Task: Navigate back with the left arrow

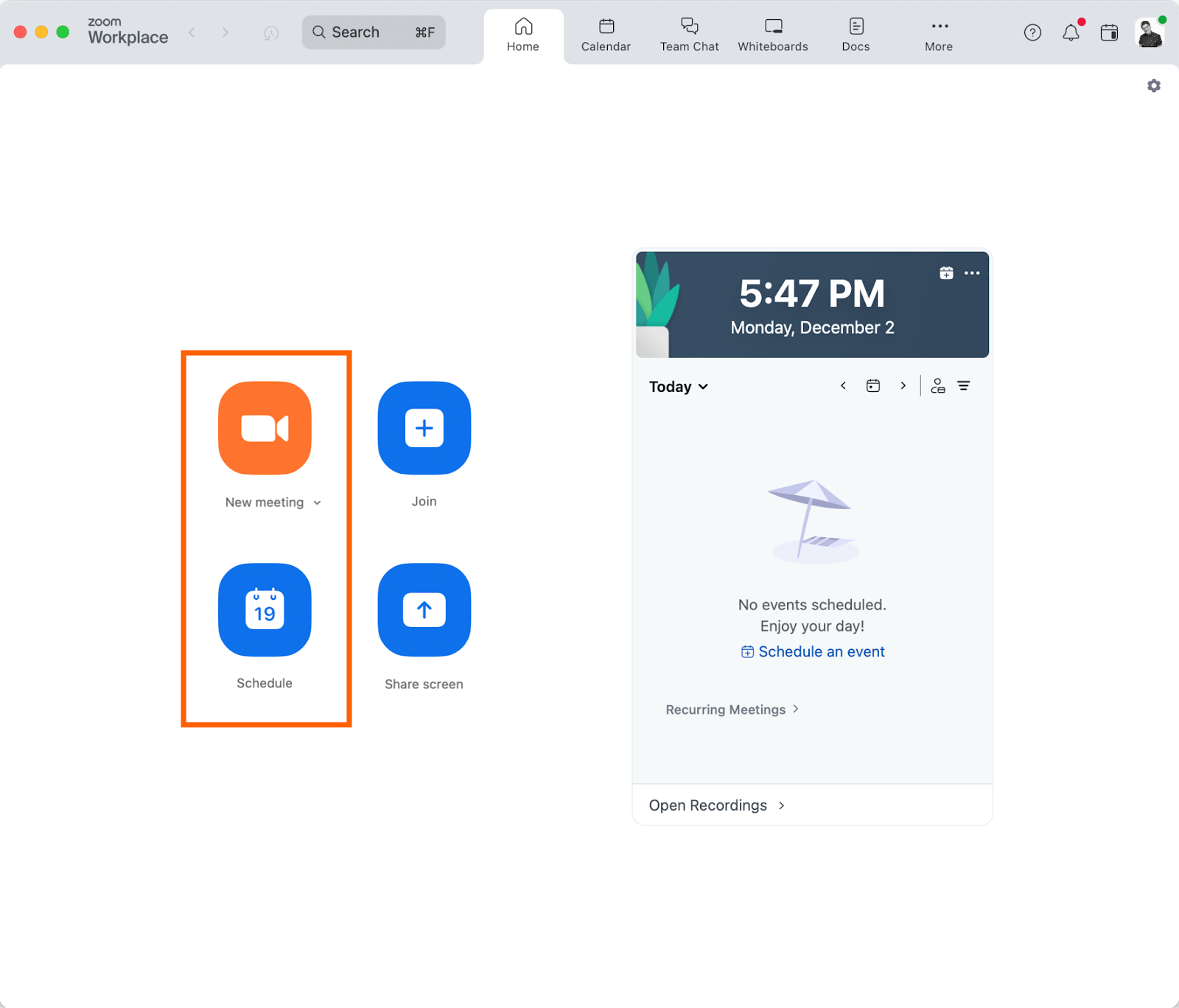Action: point(192,32)
